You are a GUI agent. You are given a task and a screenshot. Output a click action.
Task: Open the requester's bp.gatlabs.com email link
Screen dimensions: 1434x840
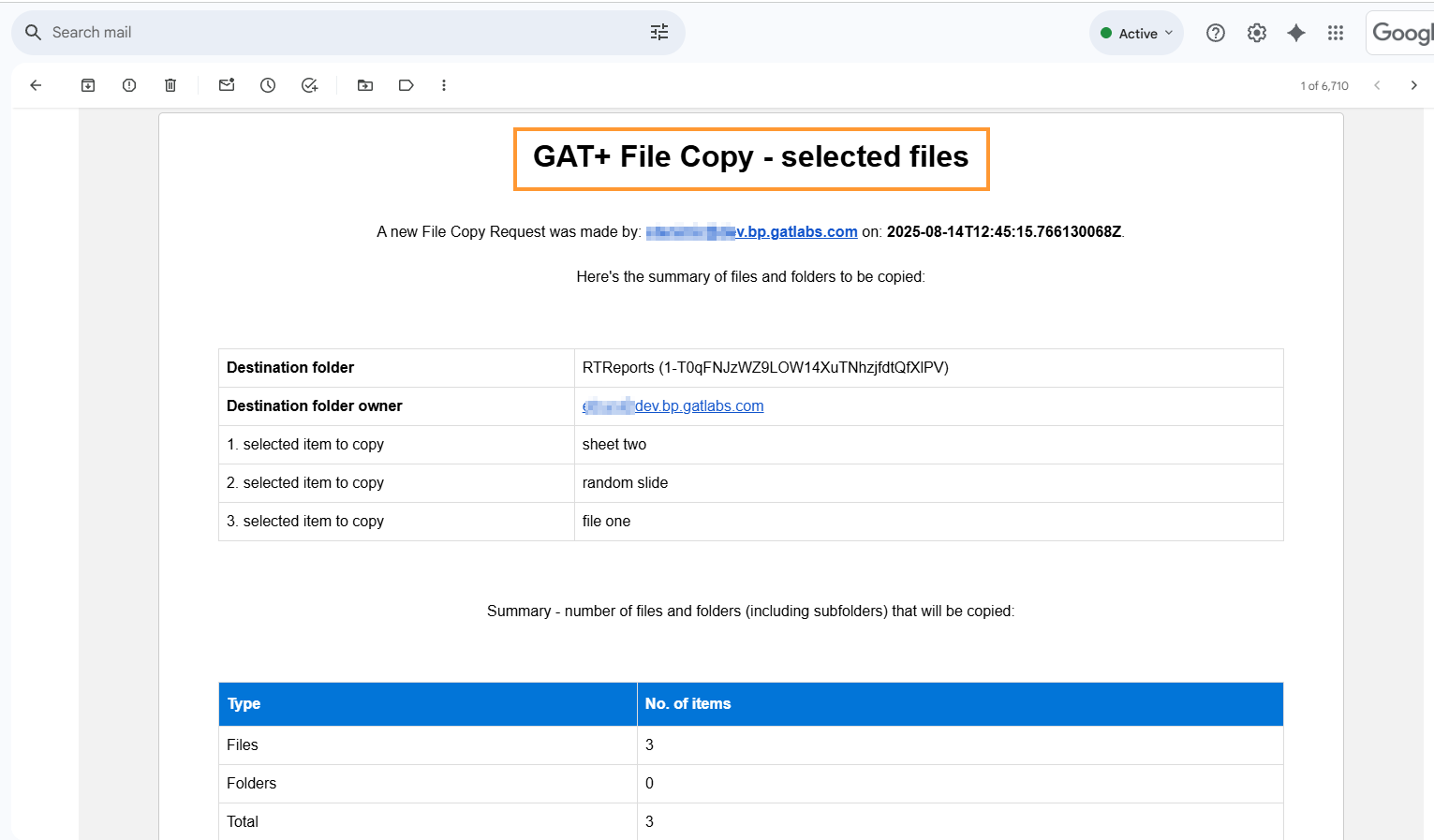(751, 231)
